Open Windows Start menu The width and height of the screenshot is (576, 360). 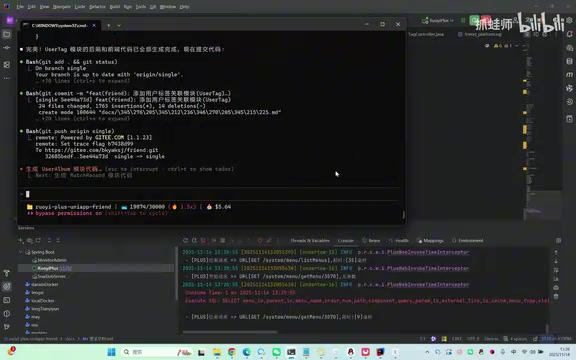coord(111,352)
